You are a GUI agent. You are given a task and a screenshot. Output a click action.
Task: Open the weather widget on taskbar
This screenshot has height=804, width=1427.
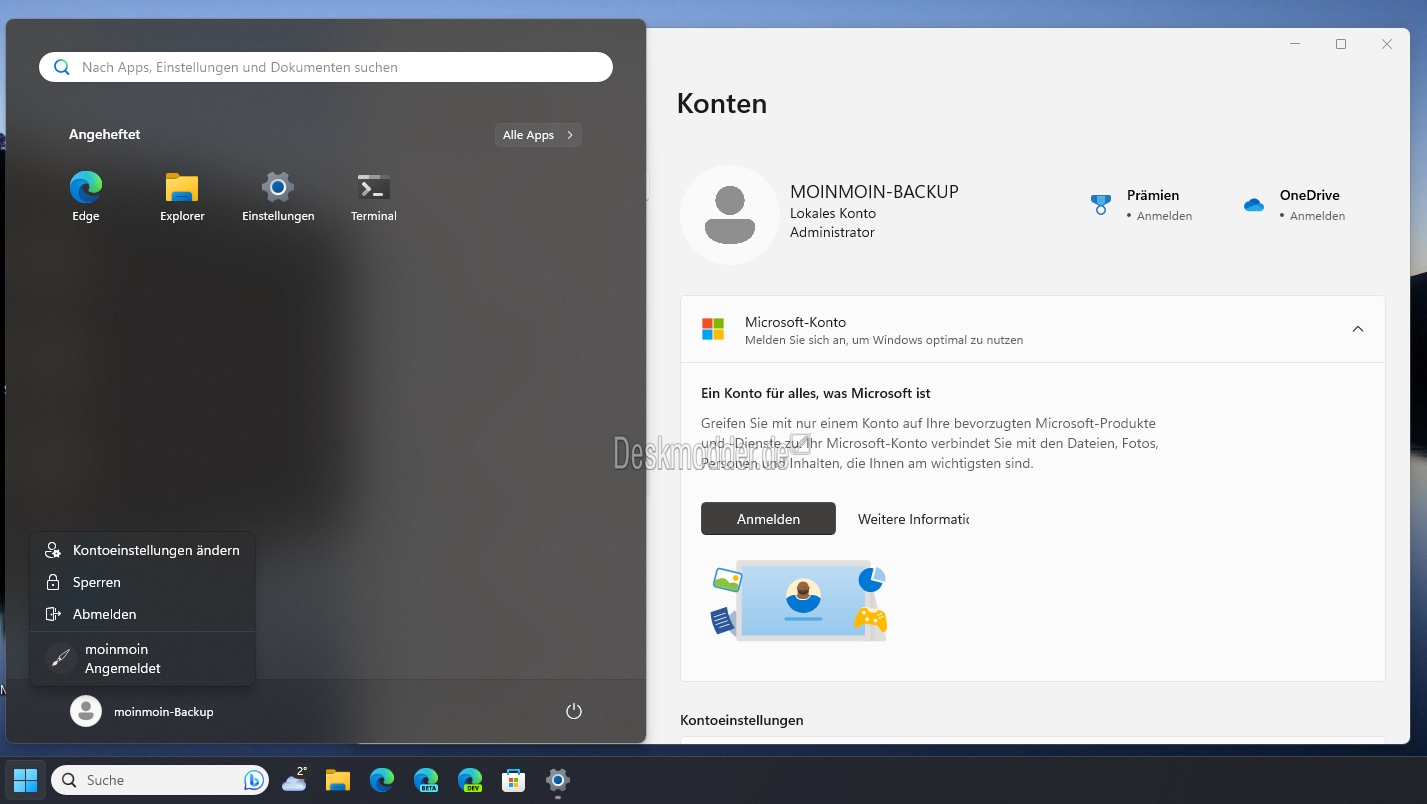[x=294, y=780]
